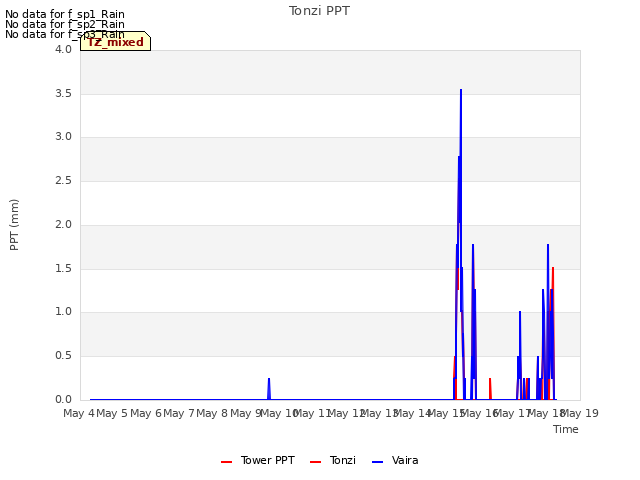Viewport: 640px width, 480px height.
Task: Click the red Tower PPT legend swatch
Action: click(226, 462)
